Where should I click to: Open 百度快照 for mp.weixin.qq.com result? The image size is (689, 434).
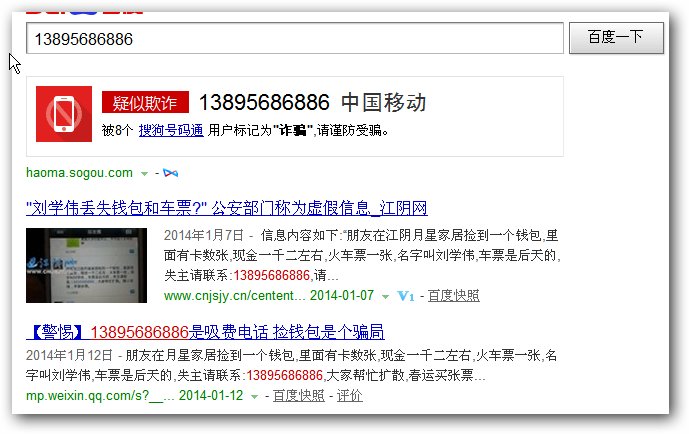point(299,396)
